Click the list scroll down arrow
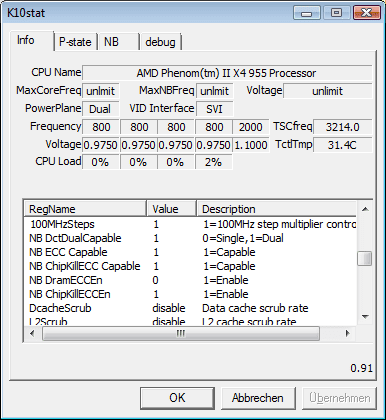Screen dimensions: 386x420 click(x=365, y=317)
